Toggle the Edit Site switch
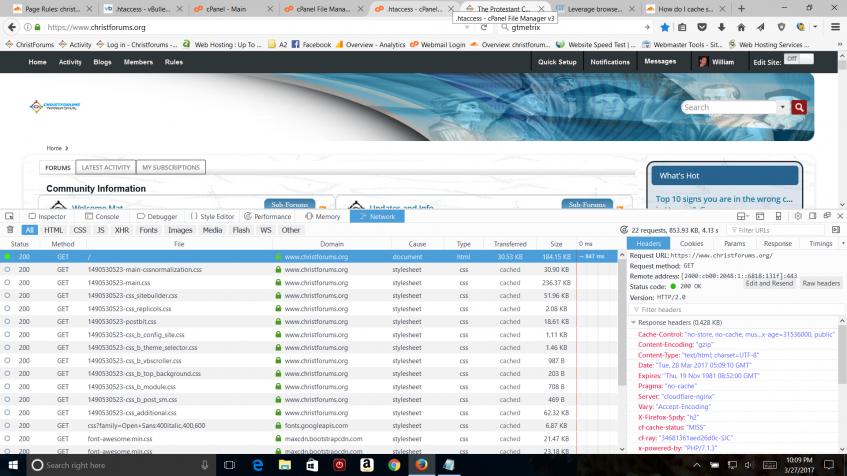 pyautogui.click(x=799, y=59)
